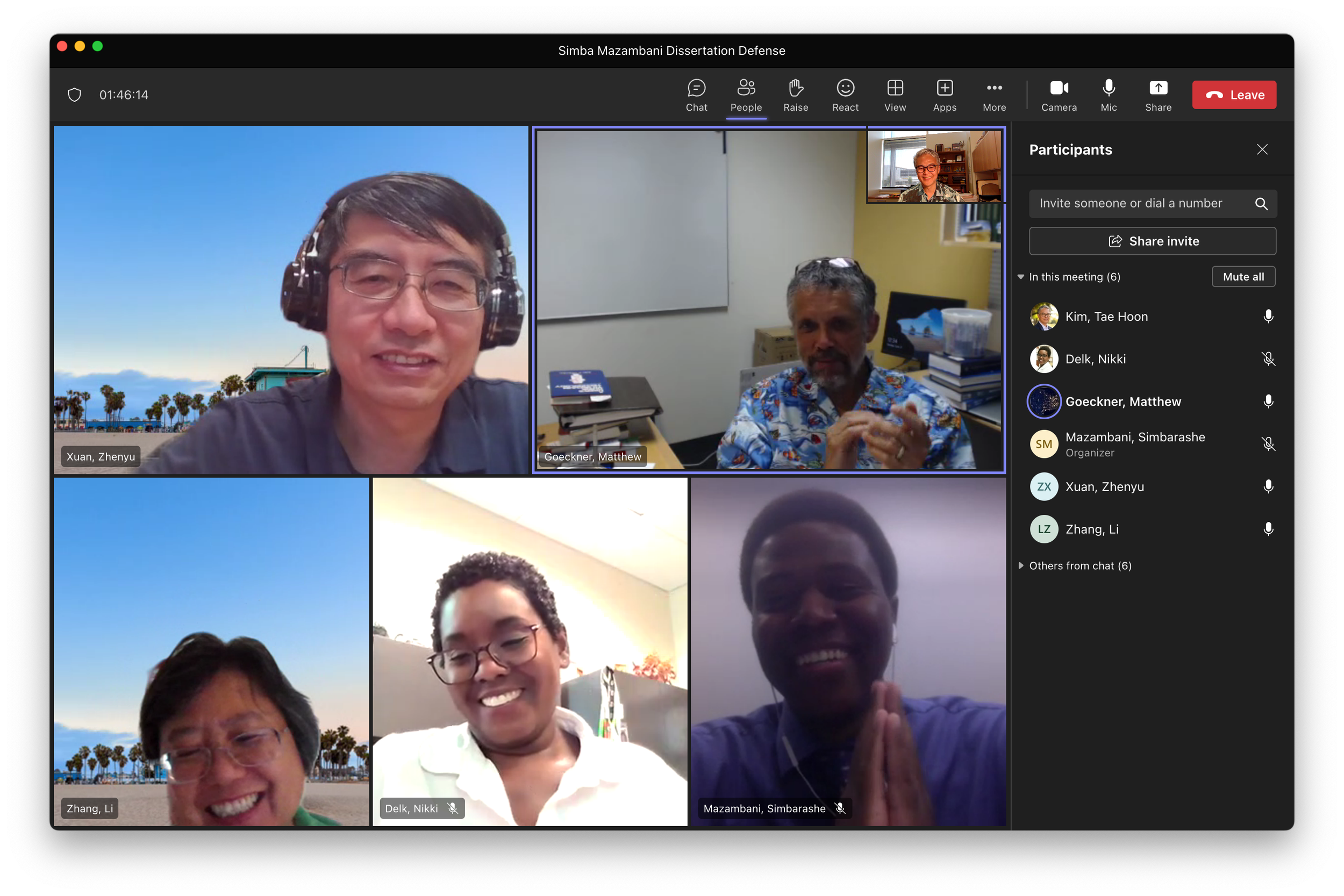Leave the meeting with red button

pos(1234,95)
